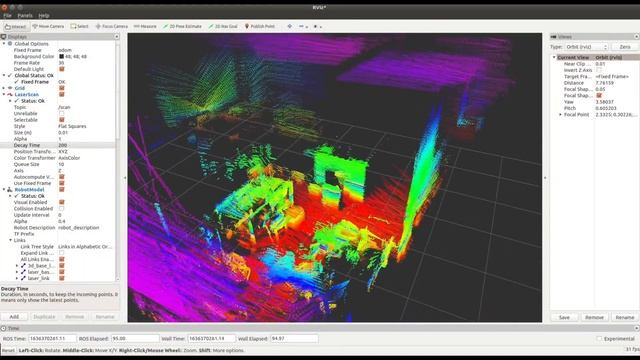Viewport: 640px width, 360px height.
Task: Open the remove-tool minus dropdown in toolbar
Action: pos(303,27)
